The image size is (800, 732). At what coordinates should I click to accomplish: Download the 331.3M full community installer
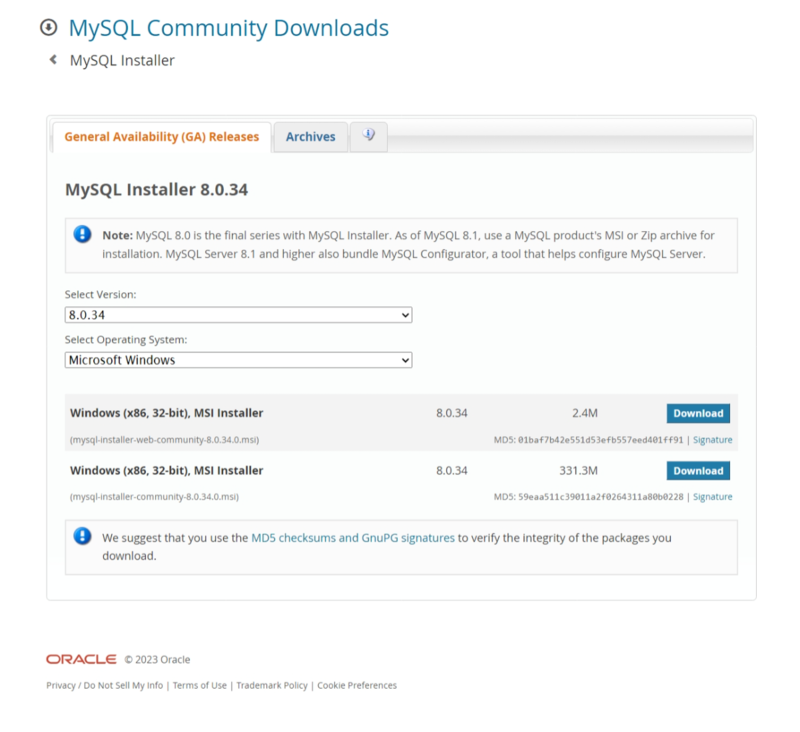point(698,471)
